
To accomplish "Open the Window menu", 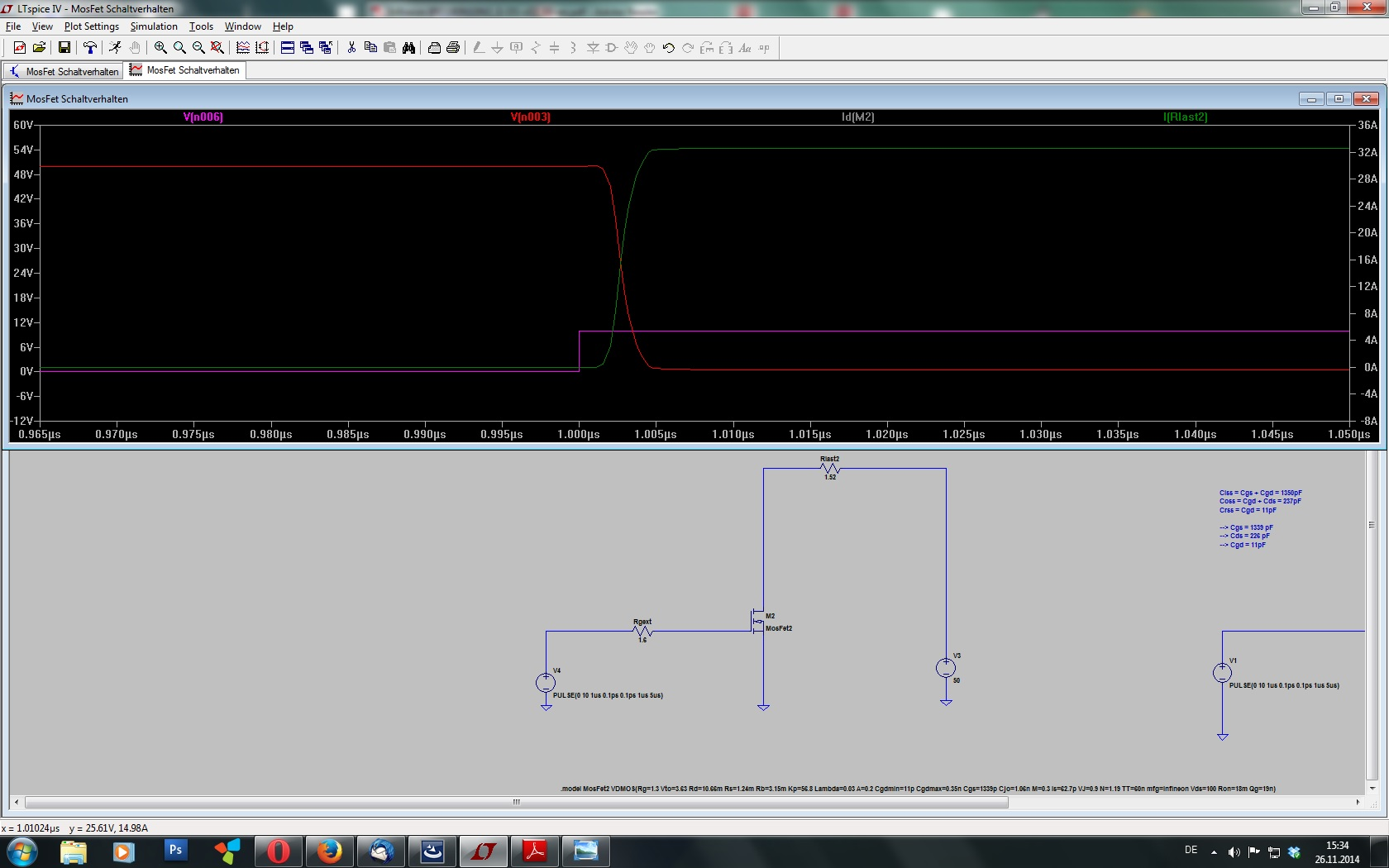I will click(x=243, y=26).
